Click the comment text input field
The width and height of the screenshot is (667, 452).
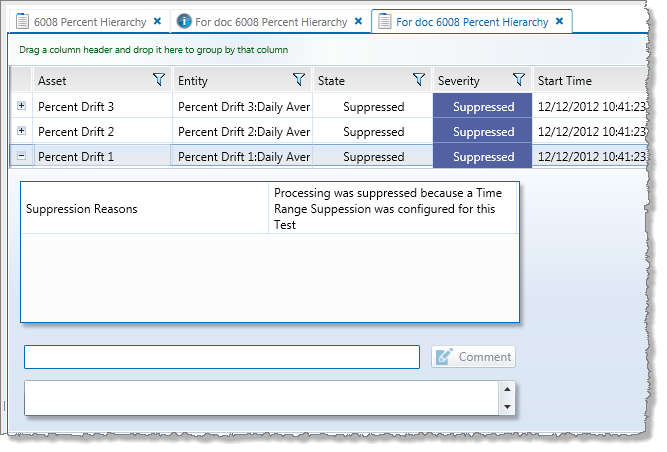(221, 357)
